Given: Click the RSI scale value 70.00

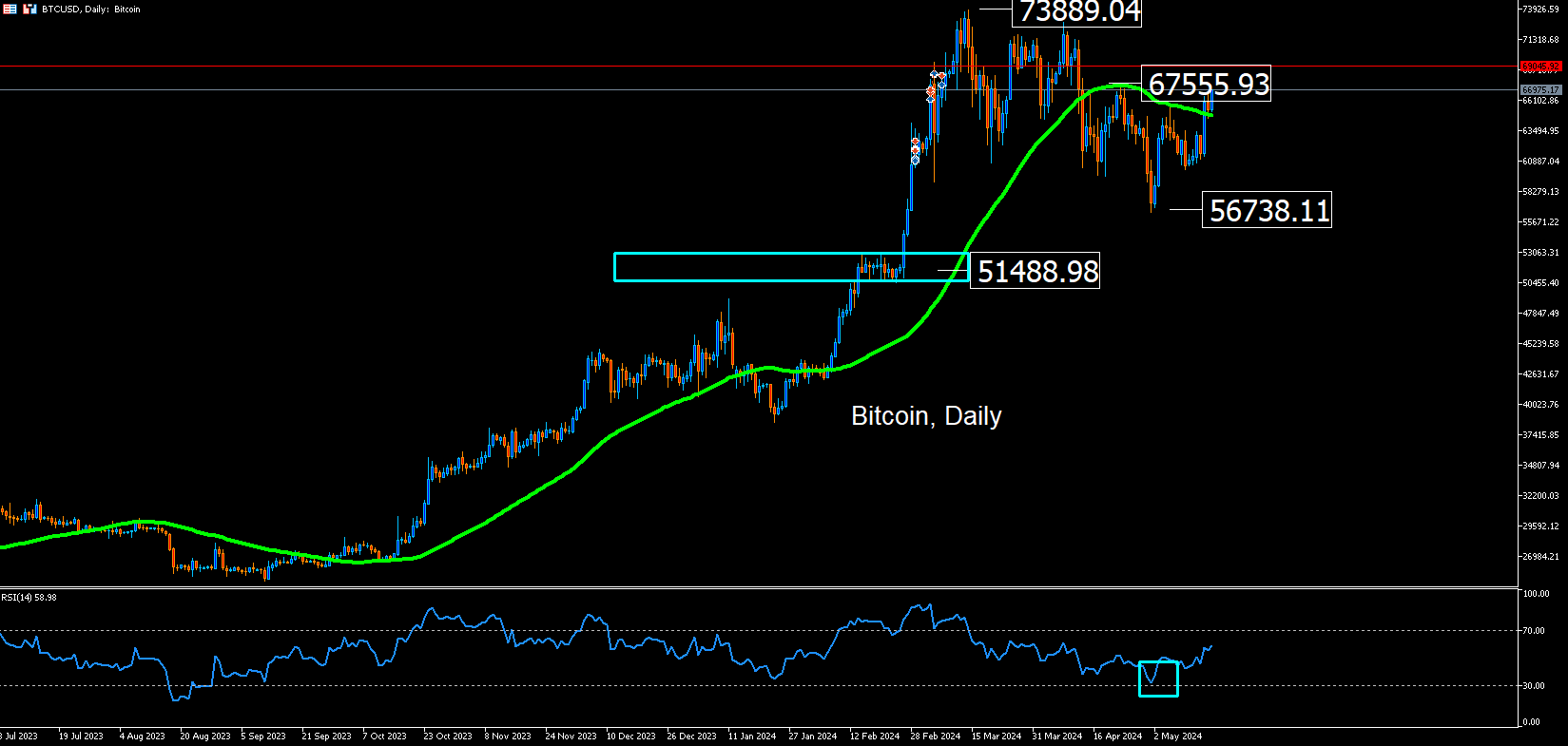Looking at the screenshot, I should tap(1534, 631).
